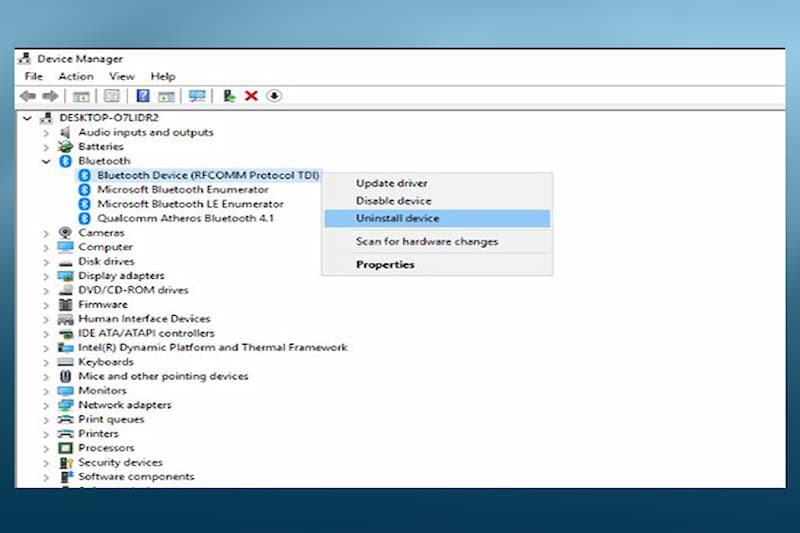Select Microsoft Bluetooth Enumerator entry

point(183,189)
